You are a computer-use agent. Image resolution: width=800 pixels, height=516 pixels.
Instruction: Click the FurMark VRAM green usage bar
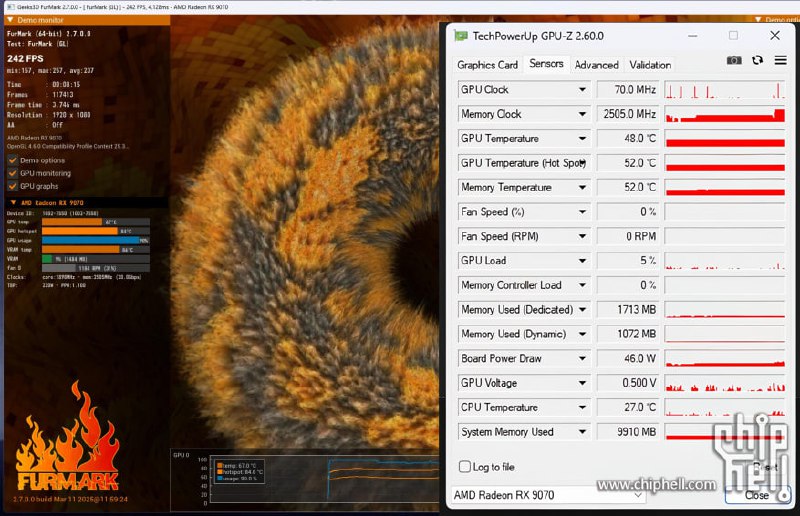pos(47,259)
